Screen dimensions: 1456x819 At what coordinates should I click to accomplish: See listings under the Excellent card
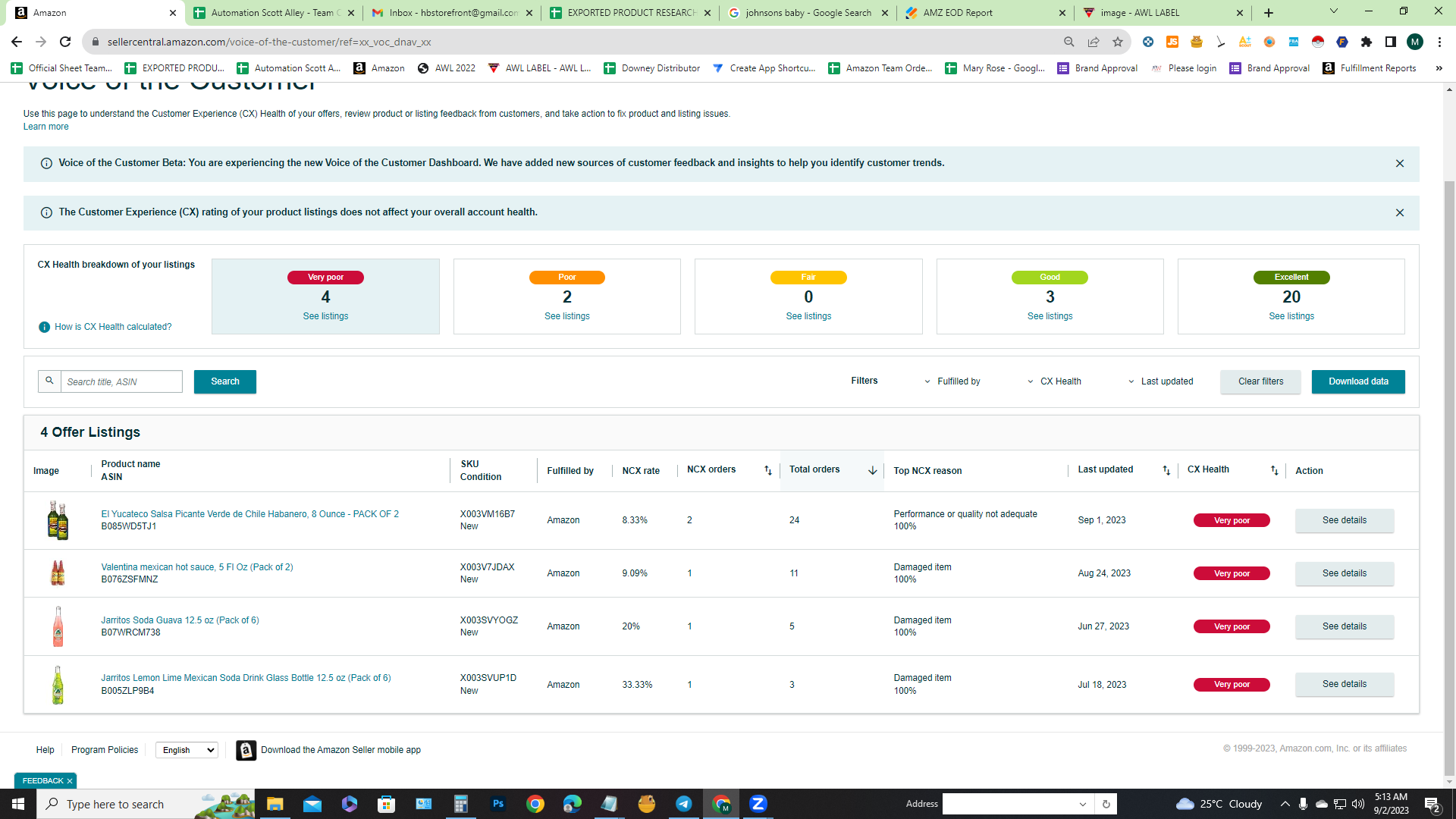1291,316
